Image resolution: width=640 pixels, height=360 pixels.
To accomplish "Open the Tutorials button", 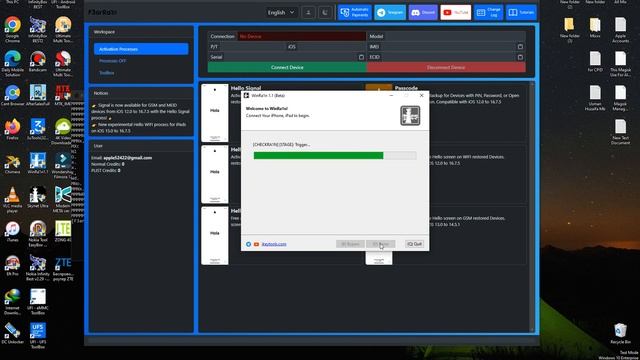I will click(521, 13).
